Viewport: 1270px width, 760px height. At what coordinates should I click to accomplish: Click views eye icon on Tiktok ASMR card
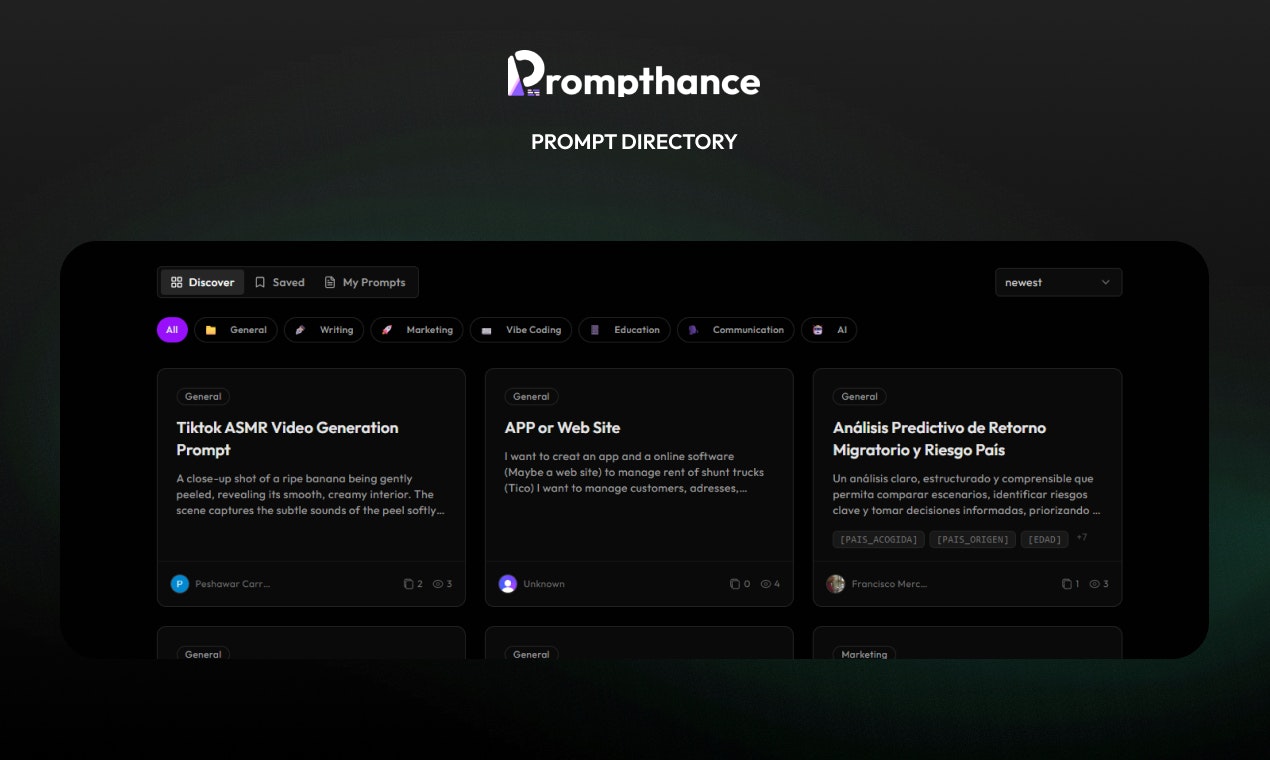click(x=438, y=584)
